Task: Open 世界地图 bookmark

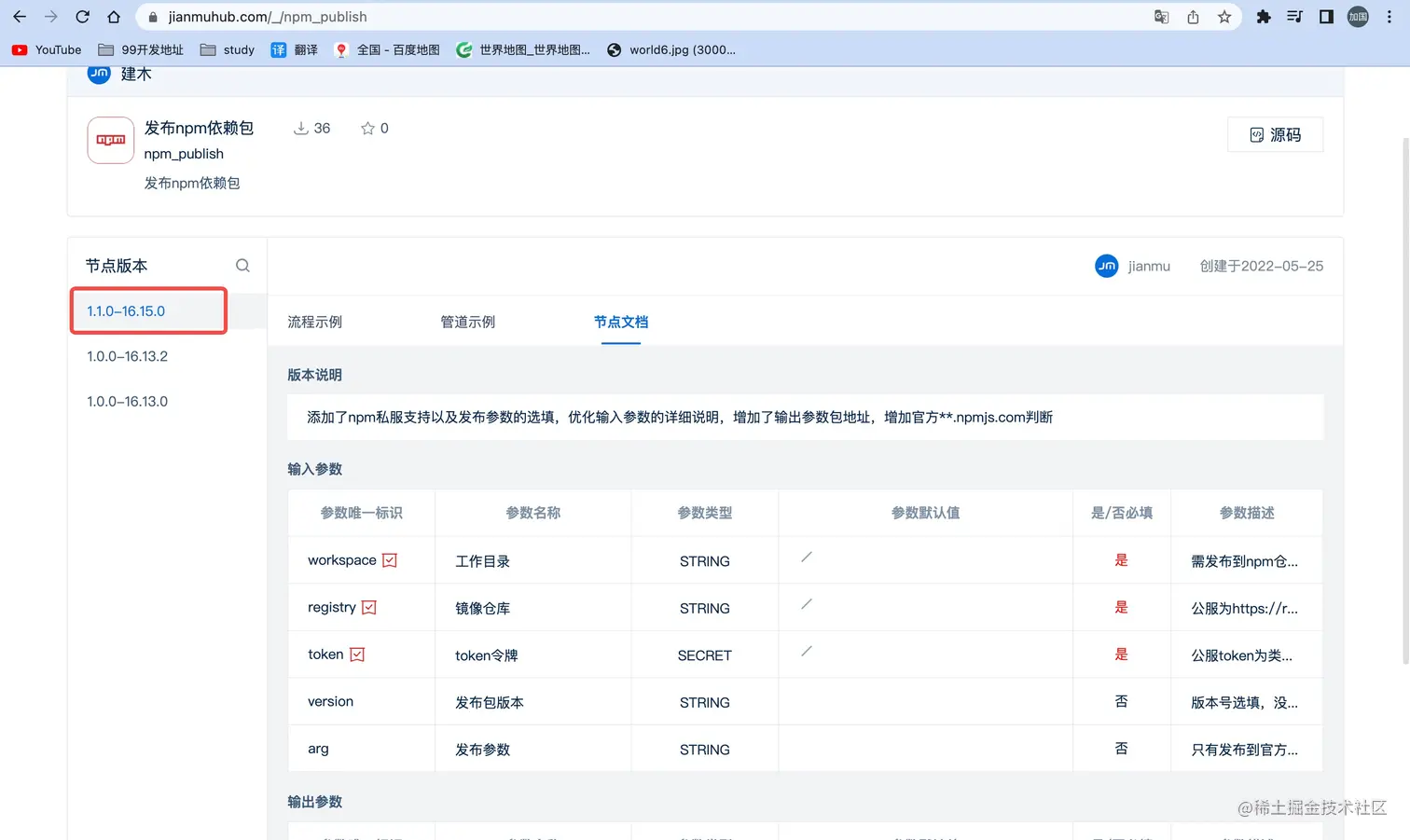Action: coord(523,50)
